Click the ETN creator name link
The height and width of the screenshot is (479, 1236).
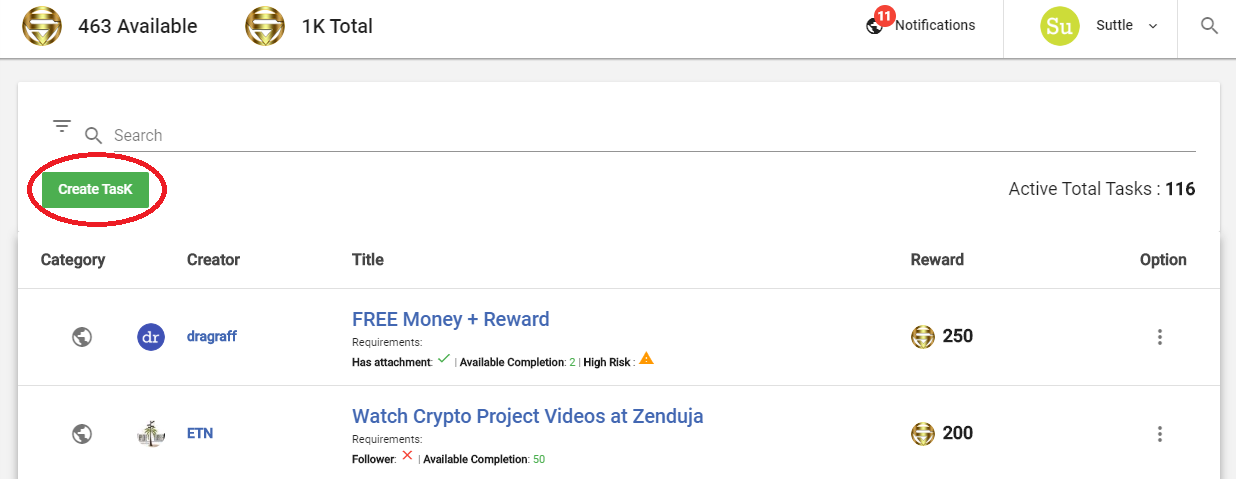pyautogui.click(x=200, y=434)
